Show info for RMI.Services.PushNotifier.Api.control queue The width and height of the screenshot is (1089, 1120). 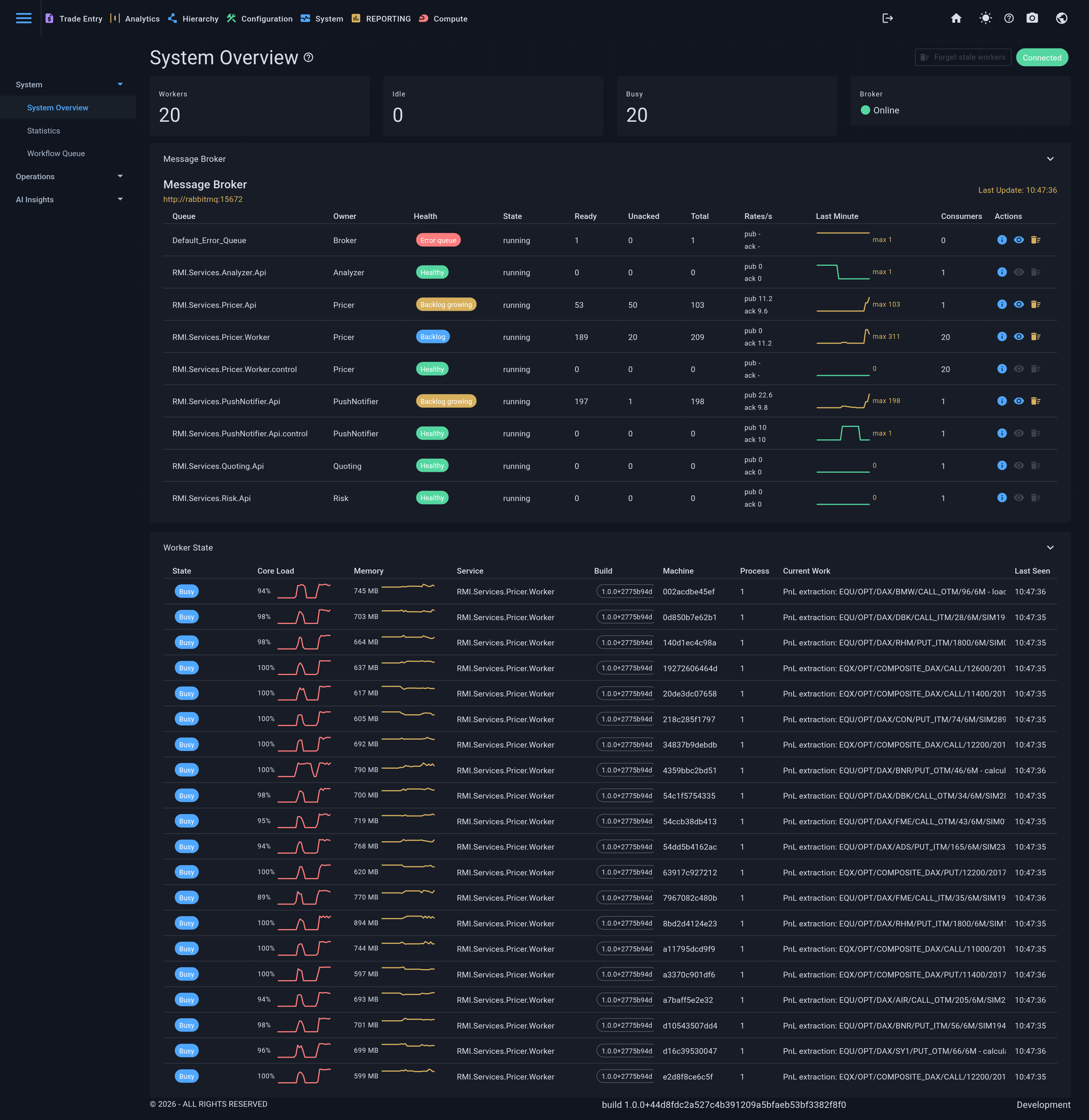click(x=1002, y=433)
